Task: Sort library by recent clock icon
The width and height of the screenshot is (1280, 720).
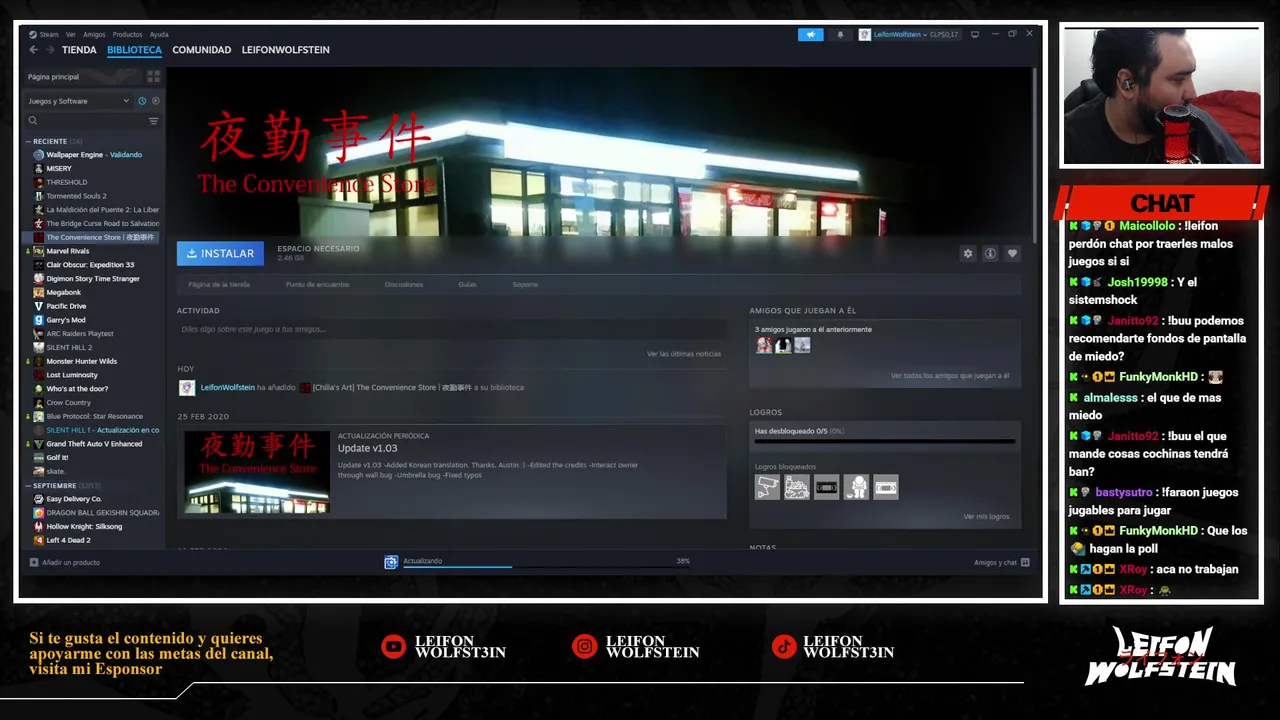Action: pos(142,101)
